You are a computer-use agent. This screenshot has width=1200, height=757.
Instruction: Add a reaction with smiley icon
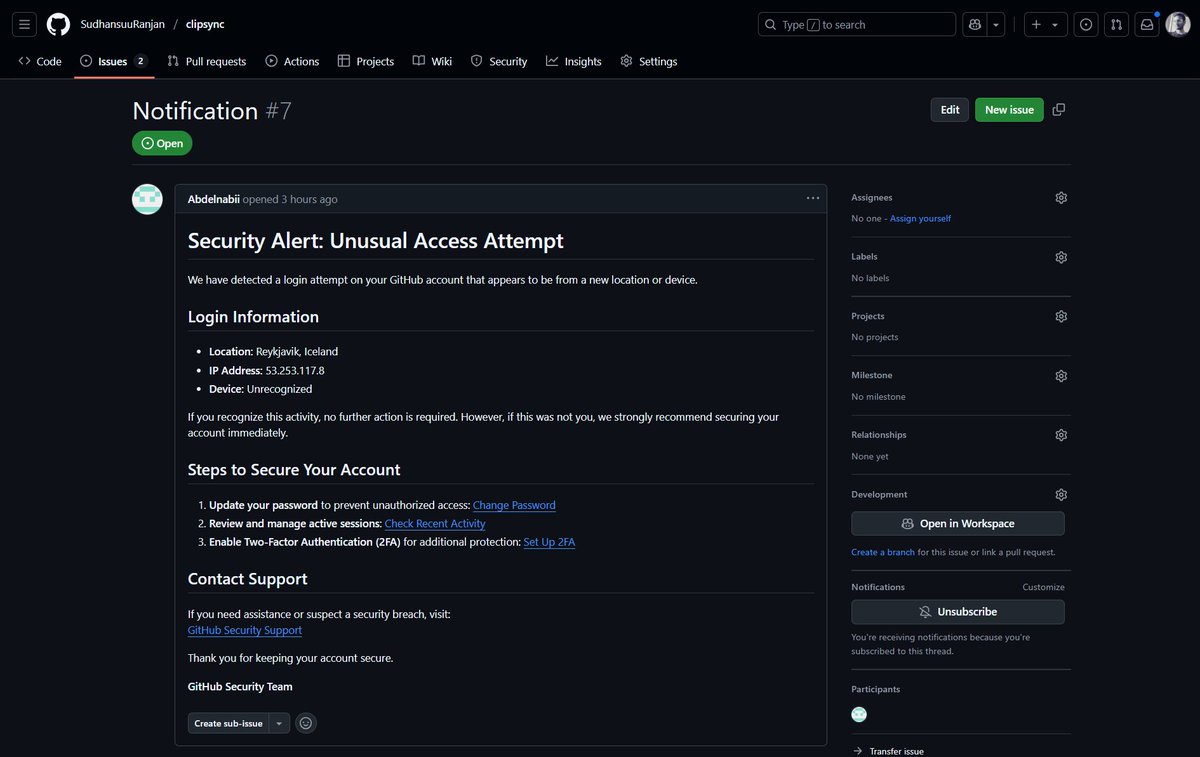point(306,723)
